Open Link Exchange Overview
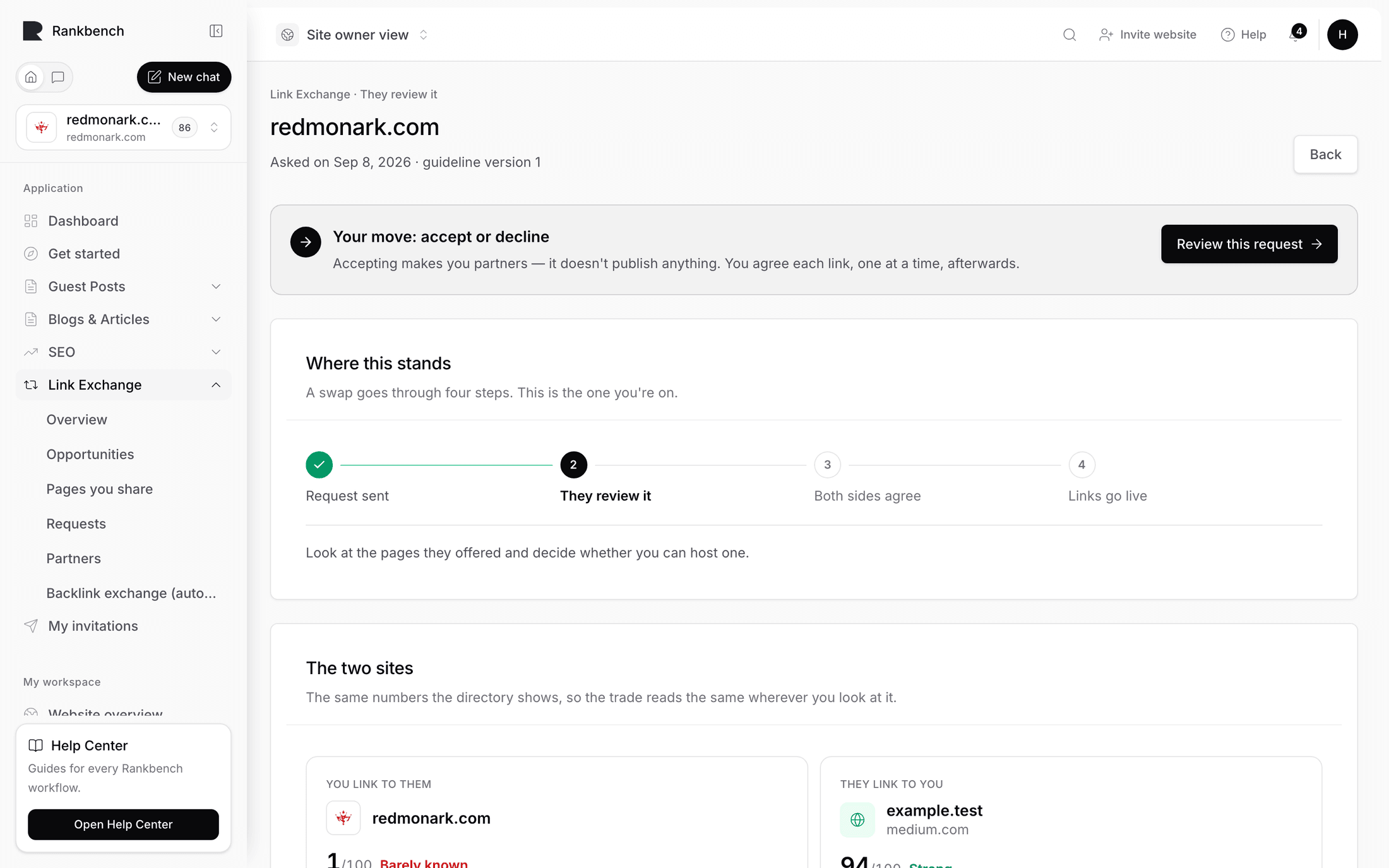The image size is (1389, 868). pos(77,420)
